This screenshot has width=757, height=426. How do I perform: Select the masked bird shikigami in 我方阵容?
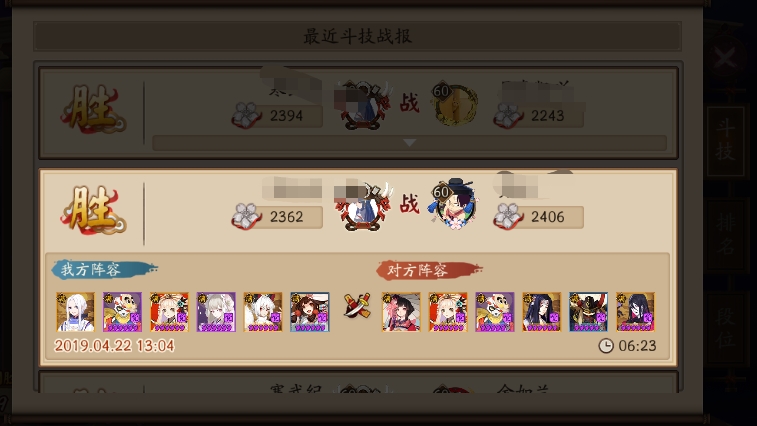(x=122, y=312)
